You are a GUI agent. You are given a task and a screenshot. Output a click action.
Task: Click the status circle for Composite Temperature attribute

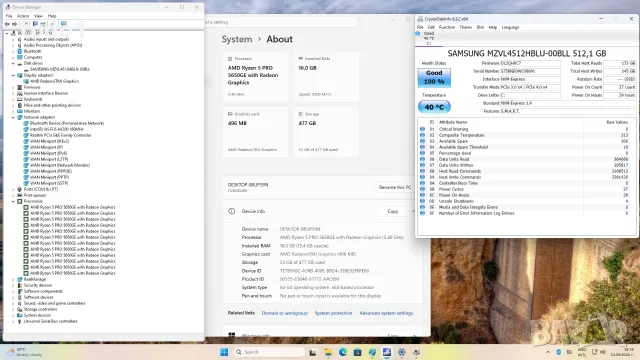click(x=422, y=135)
